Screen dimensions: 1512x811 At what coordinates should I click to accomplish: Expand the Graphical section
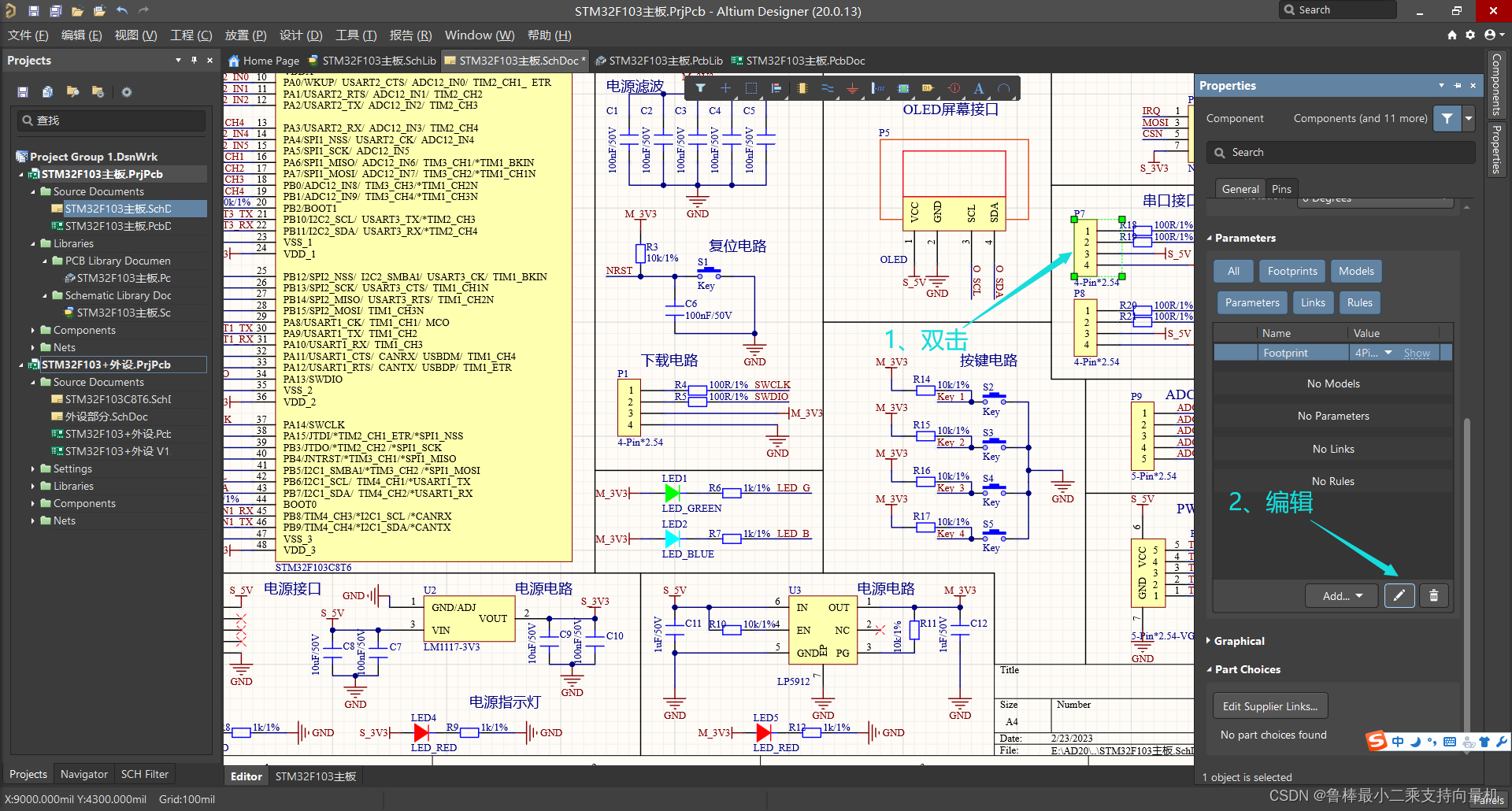click(1210, 641)
